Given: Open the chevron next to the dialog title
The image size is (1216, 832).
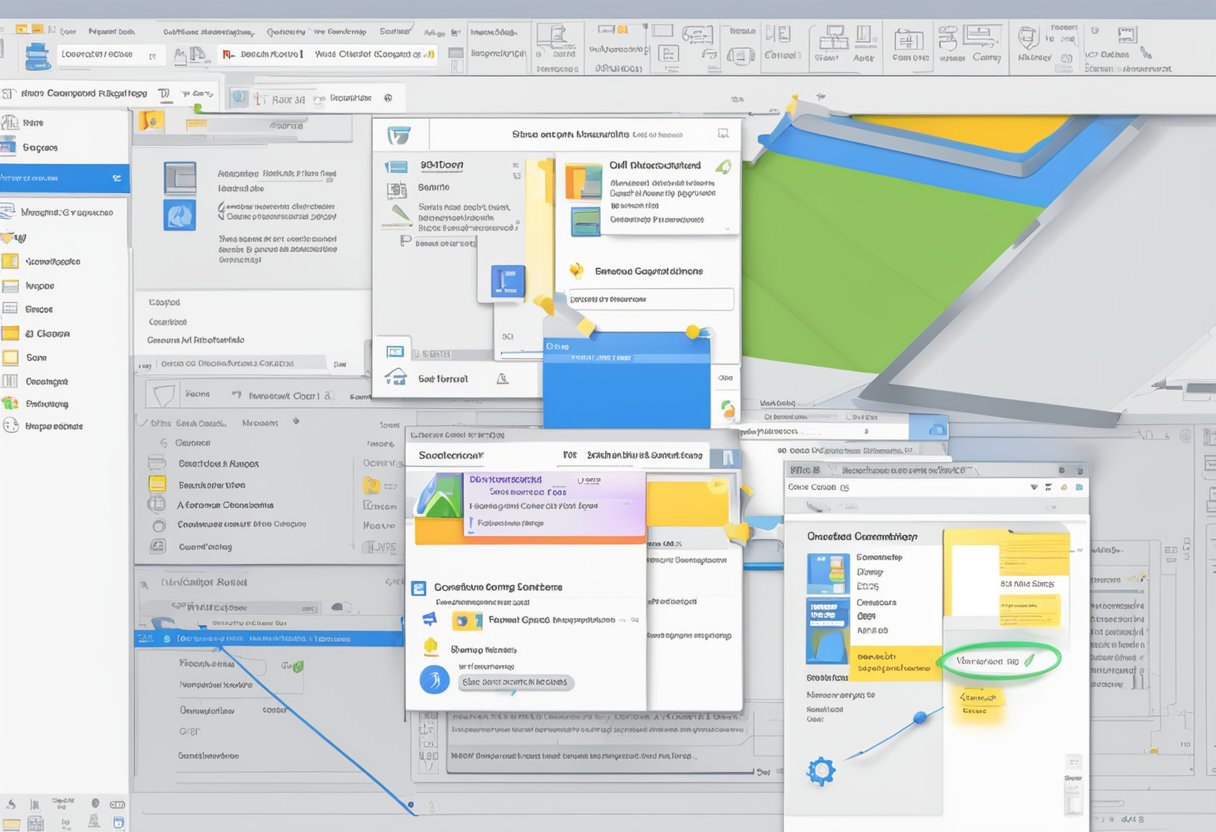Looking at the screenshot, I should point(722,134).
